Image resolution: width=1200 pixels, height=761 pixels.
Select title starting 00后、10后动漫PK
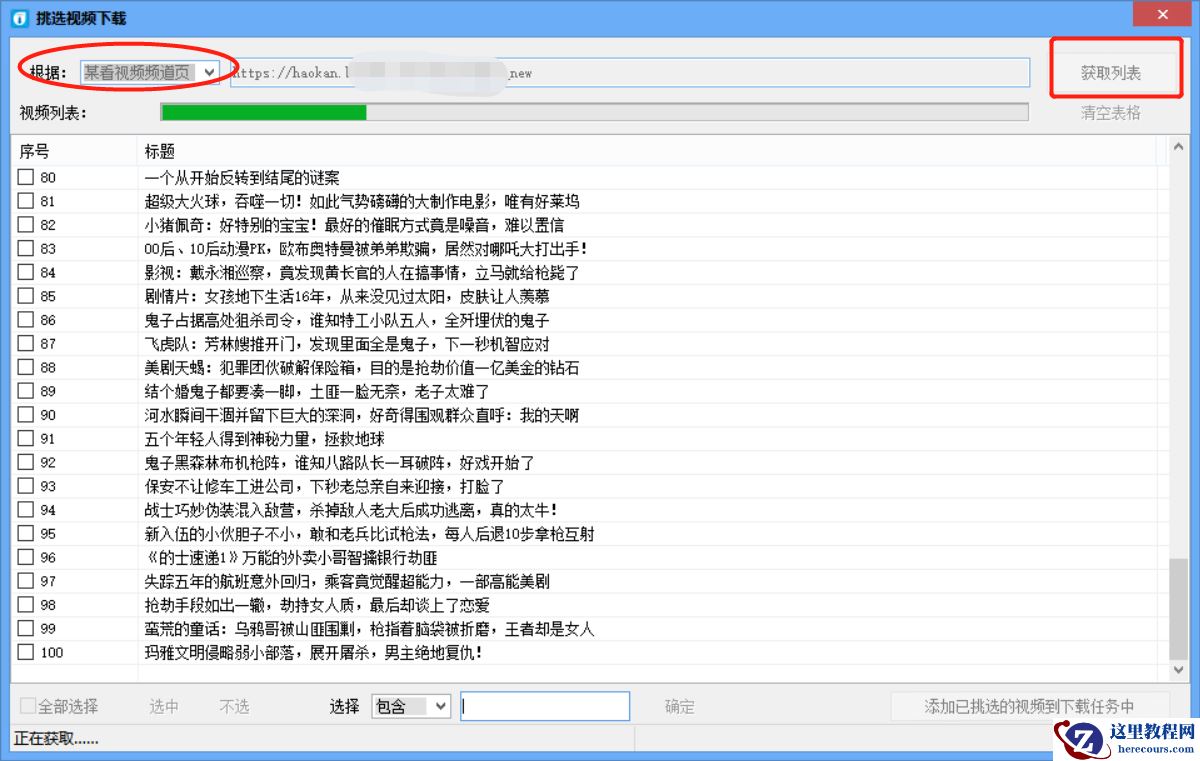click(366, 249)
